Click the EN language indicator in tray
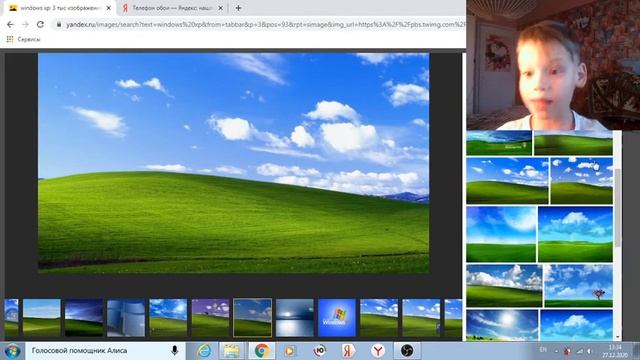The width and height of the screenshot is (640, 360). pos(543,350)
